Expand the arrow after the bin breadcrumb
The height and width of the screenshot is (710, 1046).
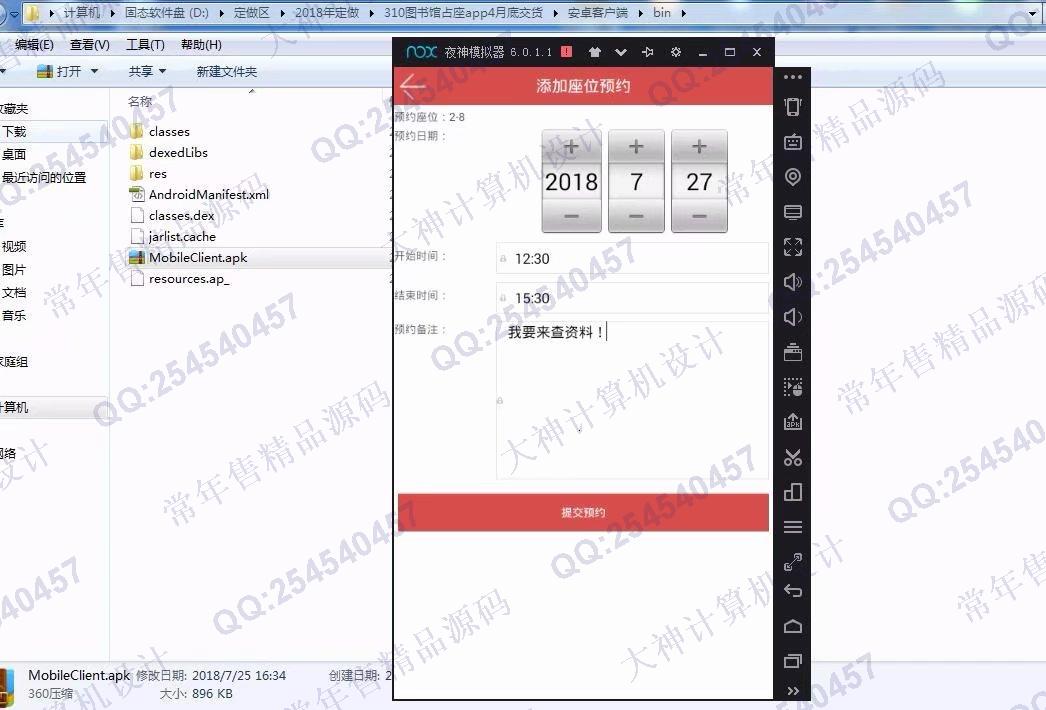coord(684,13)
